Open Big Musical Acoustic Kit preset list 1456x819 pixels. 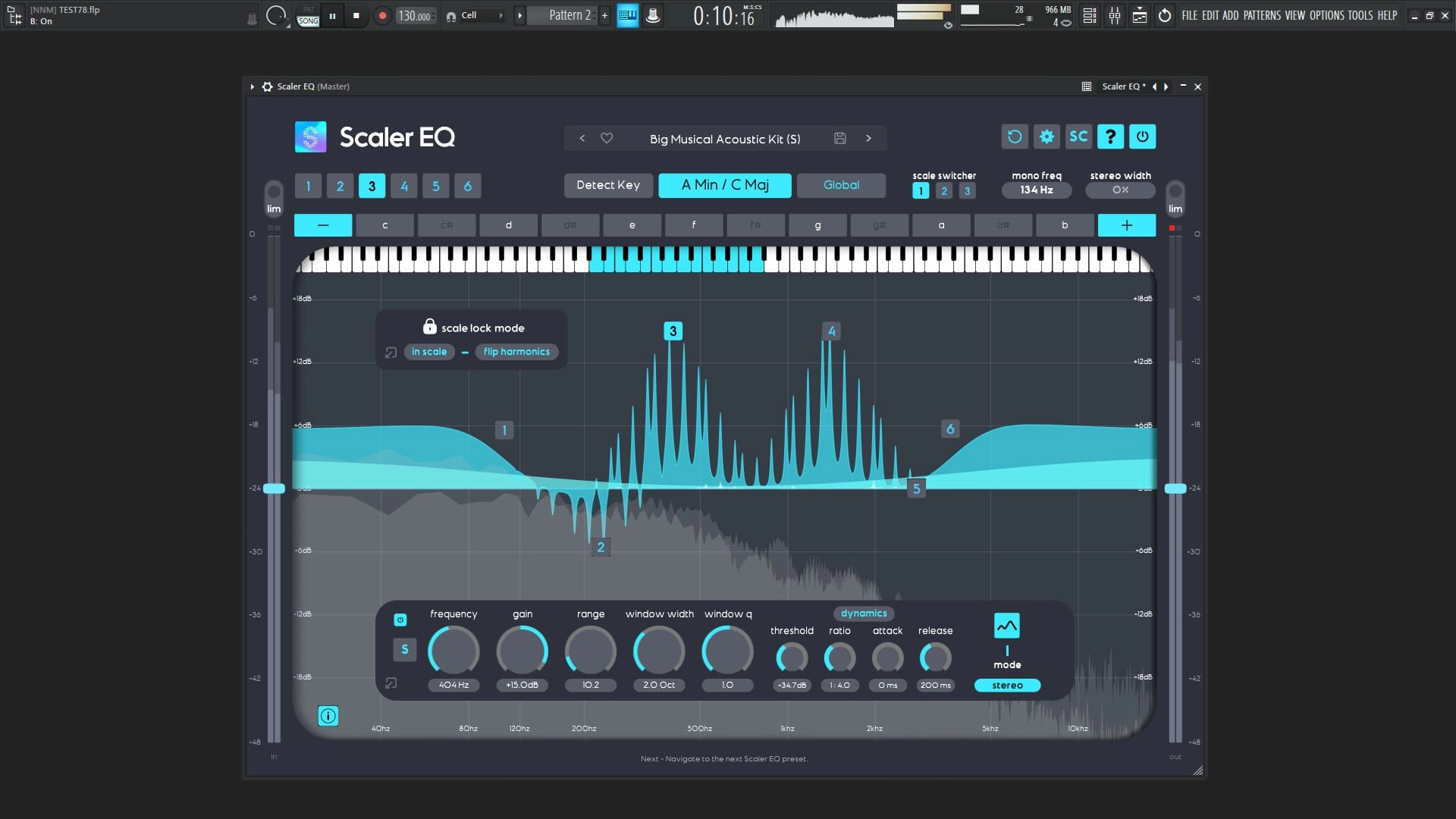[724, 139]
